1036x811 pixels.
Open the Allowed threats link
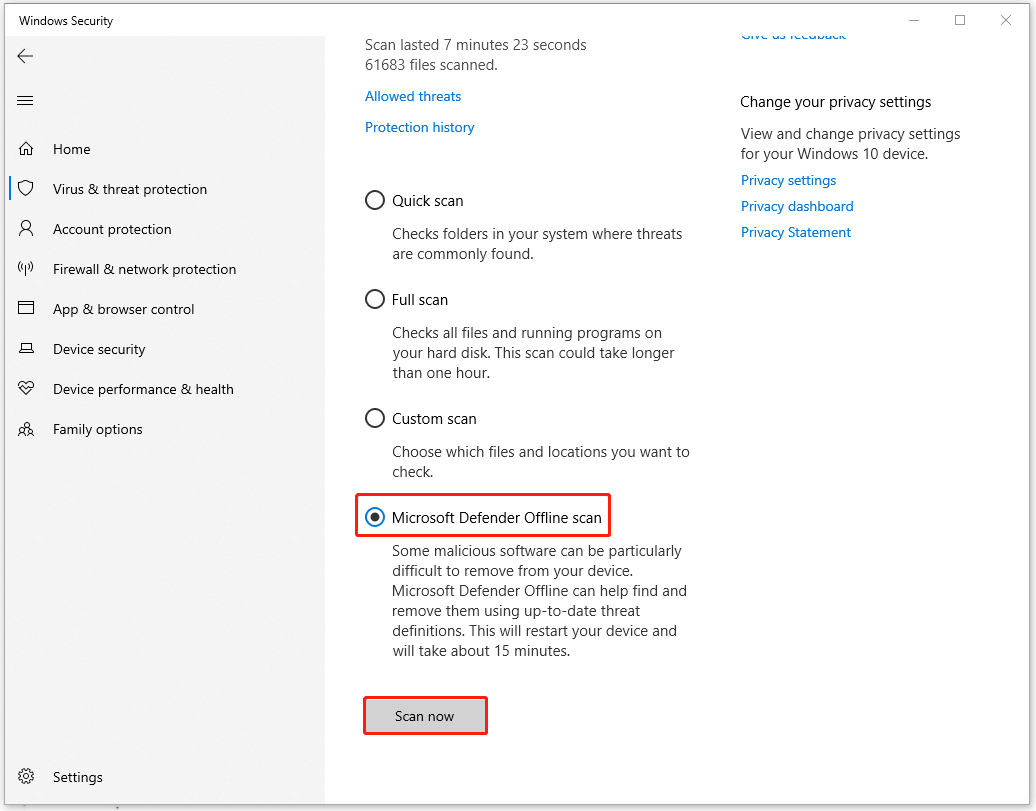(x=413, y=97)
